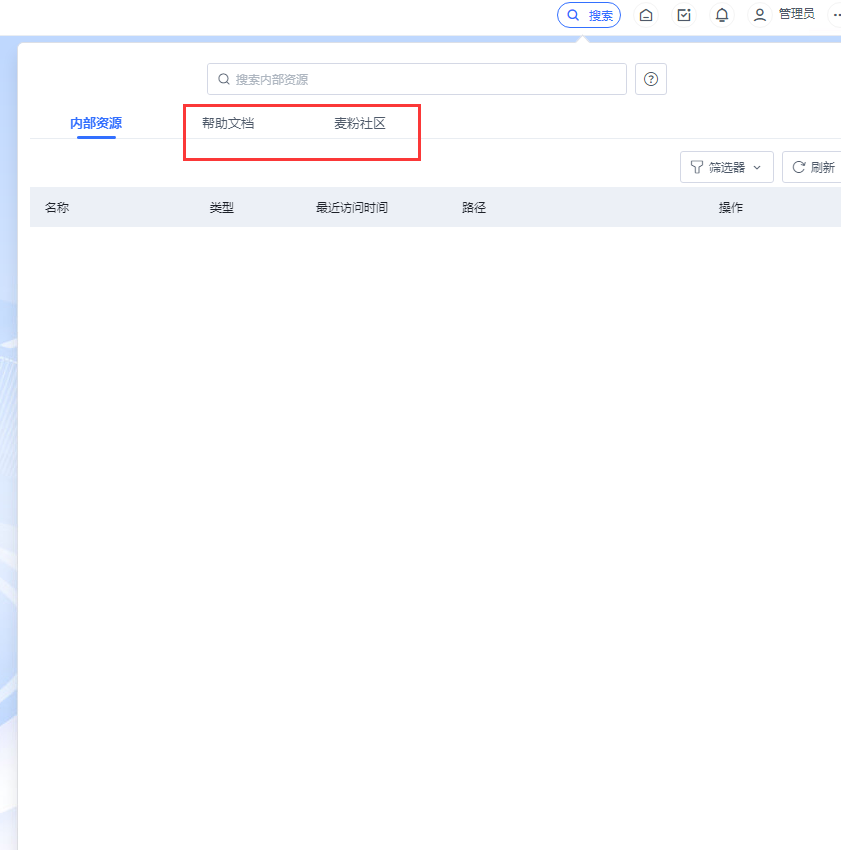Switch to the 帮助文档 tab
Viewport: 841px width, 850px height.
click(228, 124)
